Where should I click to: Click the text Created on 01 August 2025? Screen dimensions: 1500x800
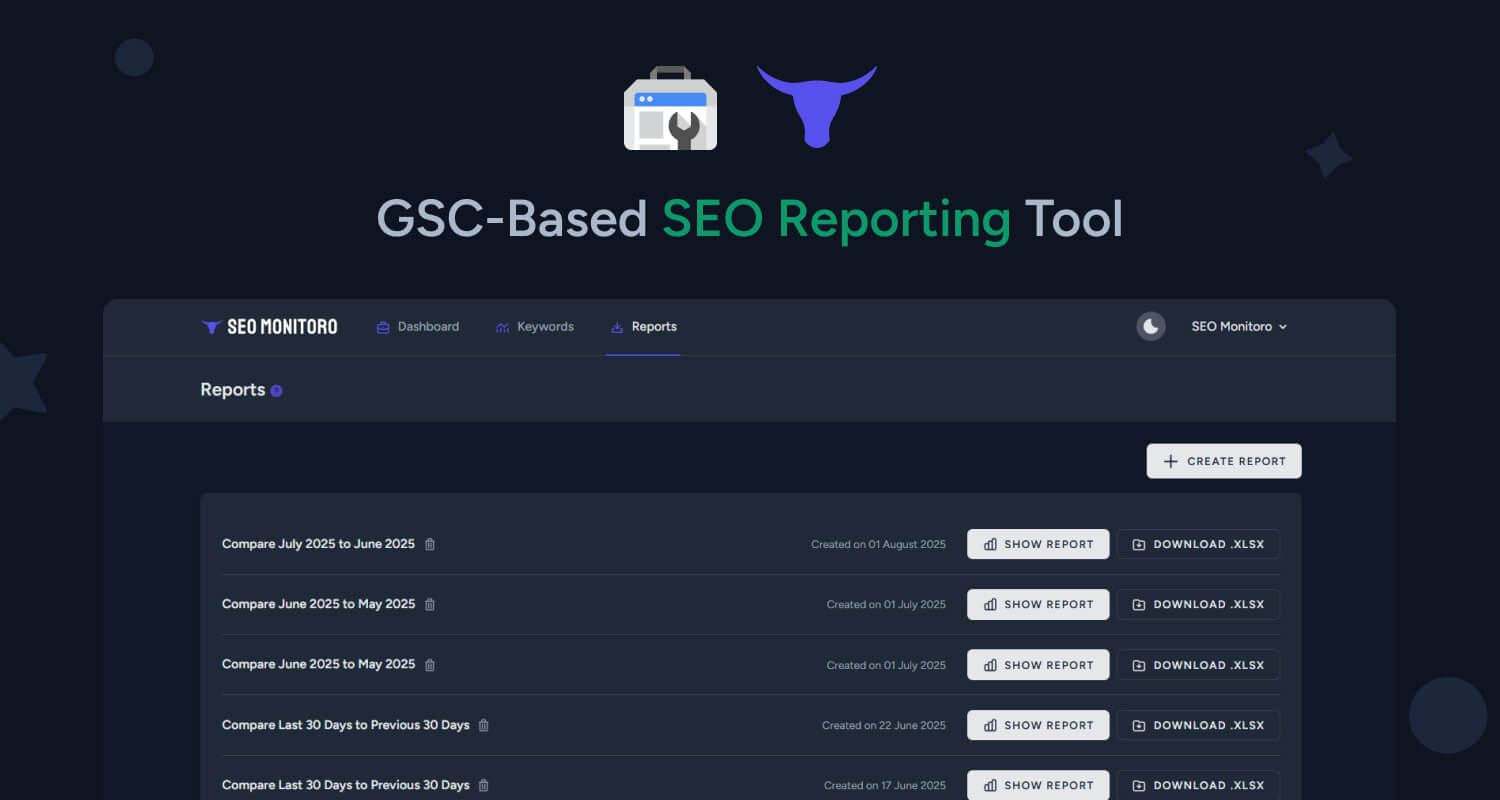coord(878,544)
